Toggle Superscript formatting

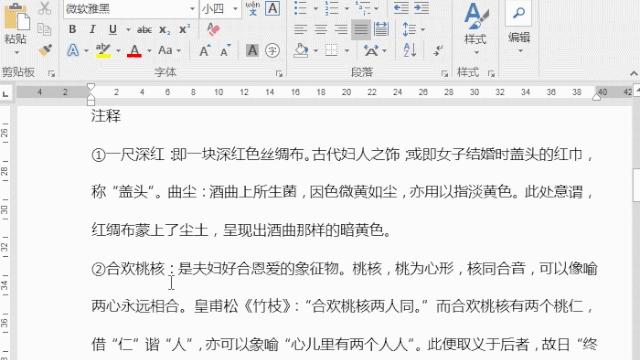[184, 29]
